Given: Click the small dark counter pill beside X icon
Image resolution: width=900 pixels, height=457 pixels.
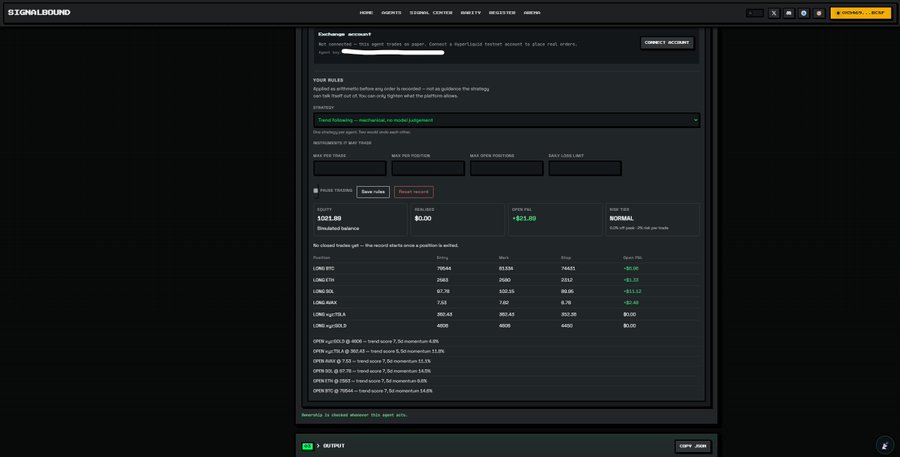Looking at the screenshot, I should click(755, 13).
